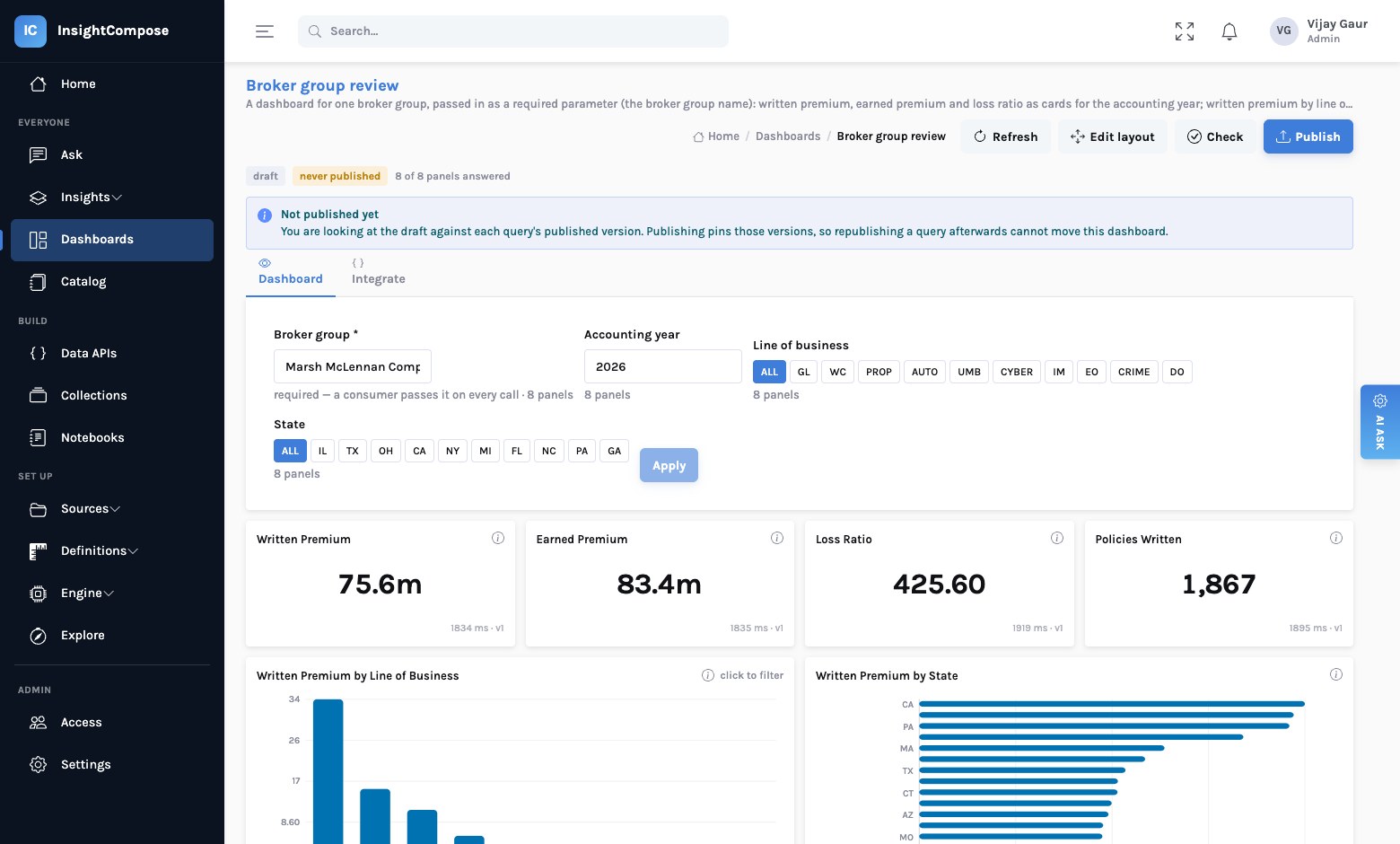
Task: Open Collections in the sidebar
Action: pyautogui.click(x=112, y=395)
